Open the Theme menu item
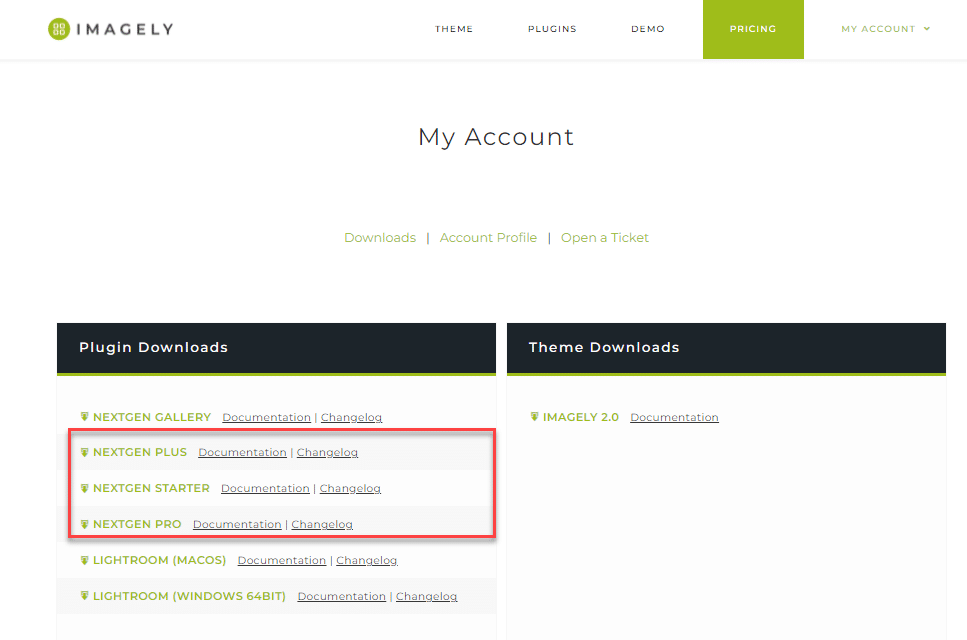 454,29
